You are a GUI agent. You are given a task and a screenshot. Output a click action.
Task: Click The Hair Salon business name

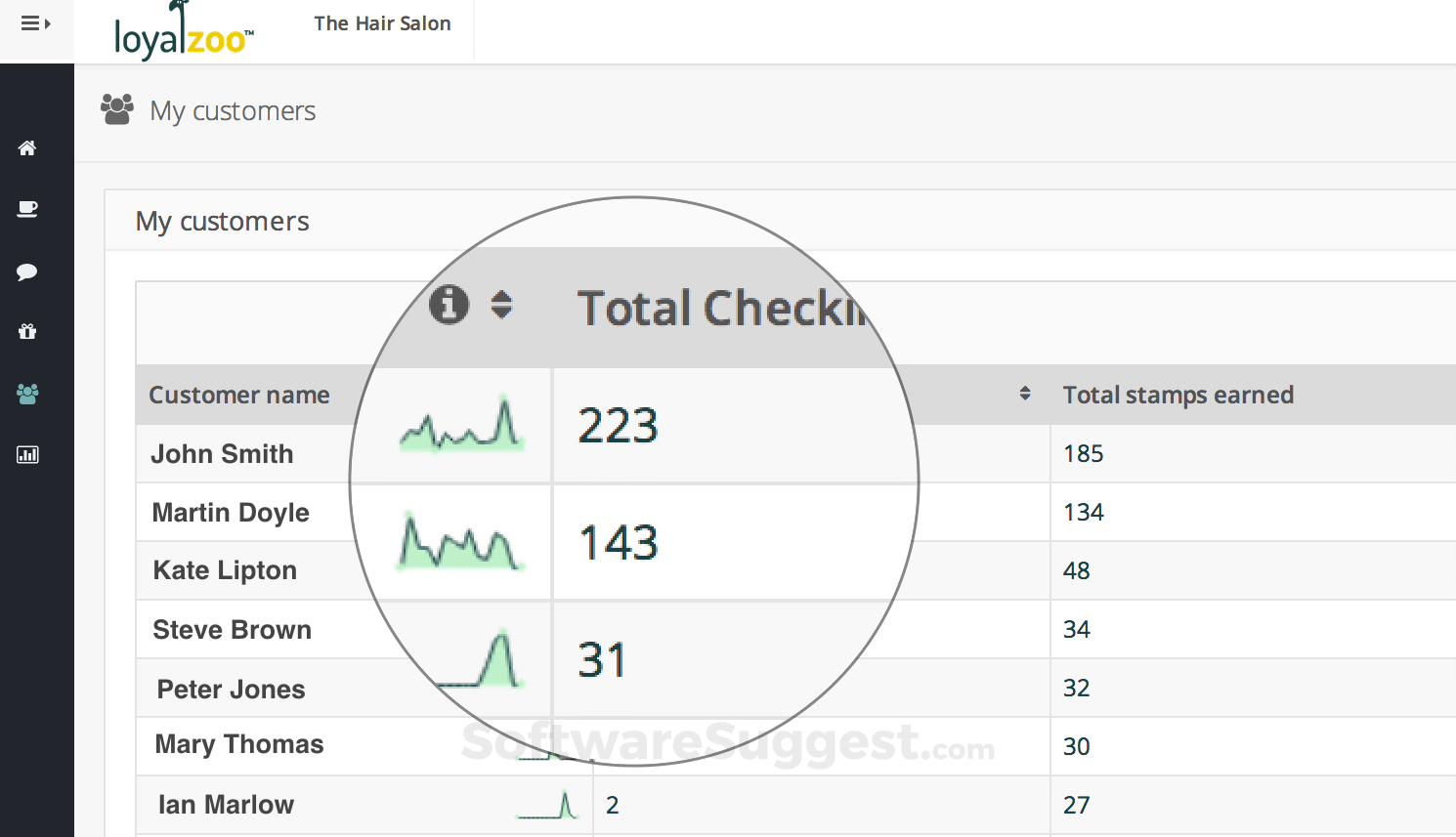(x=382, y=22)
